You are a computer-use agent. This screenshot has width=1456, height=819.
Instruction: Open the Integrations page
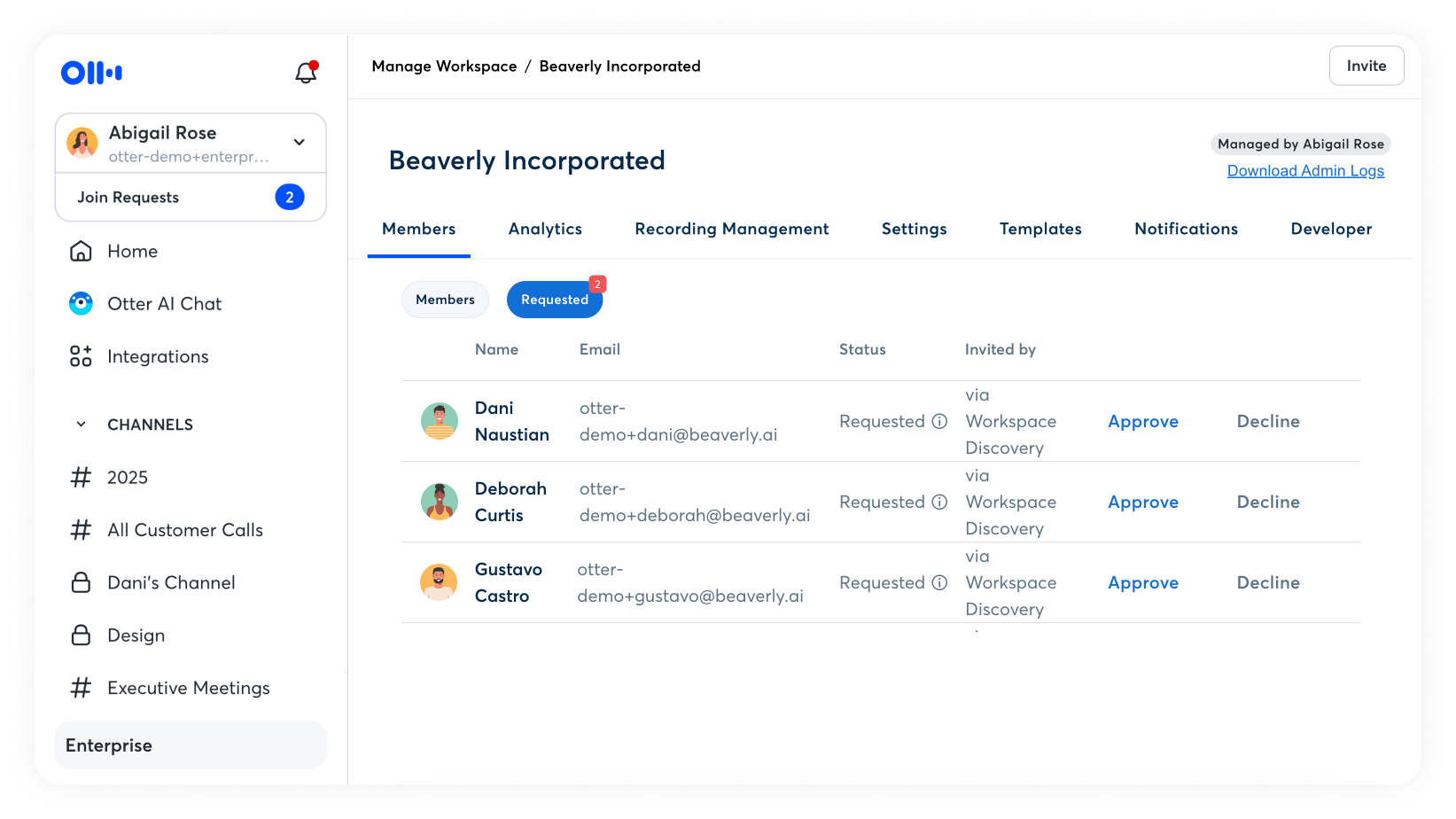coord(158,356)
